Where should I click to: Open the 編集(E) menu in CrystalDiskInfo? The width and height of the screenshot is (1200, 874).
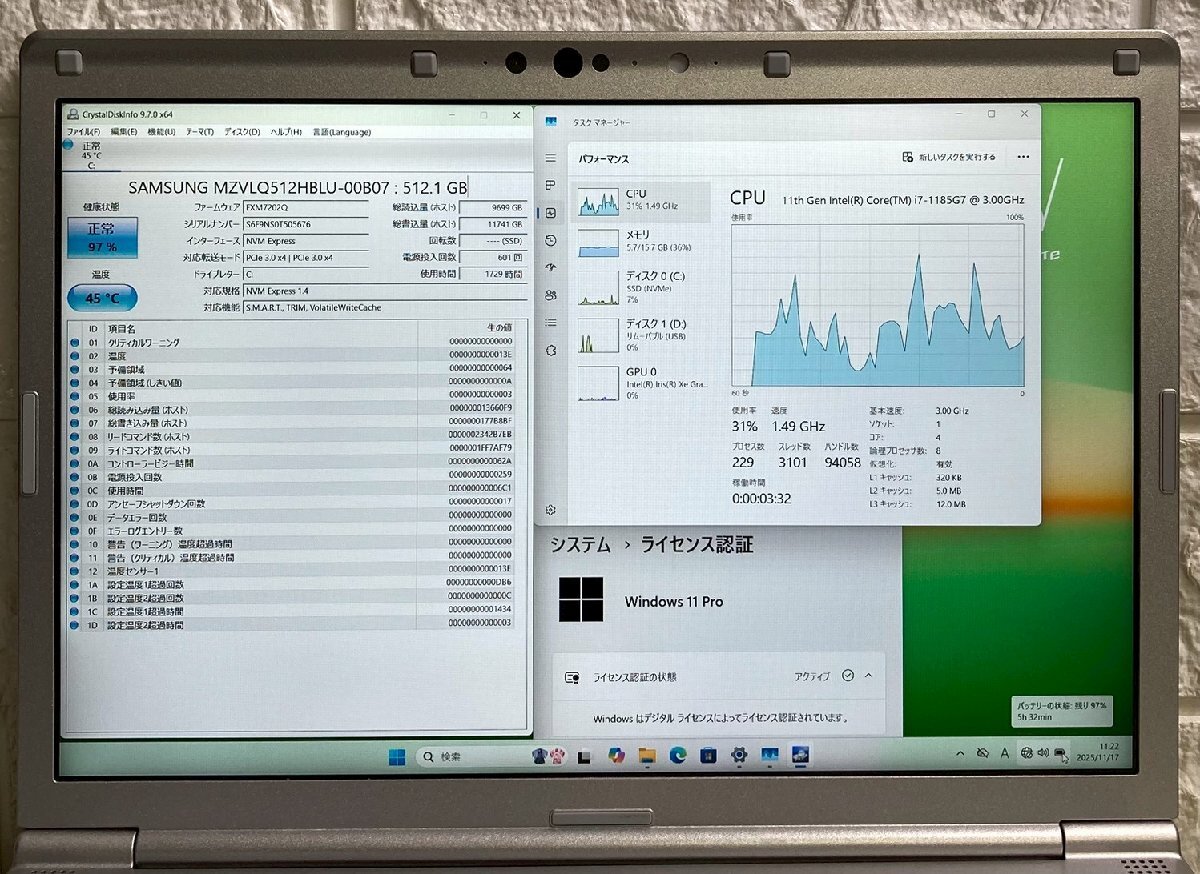point(125,132)
